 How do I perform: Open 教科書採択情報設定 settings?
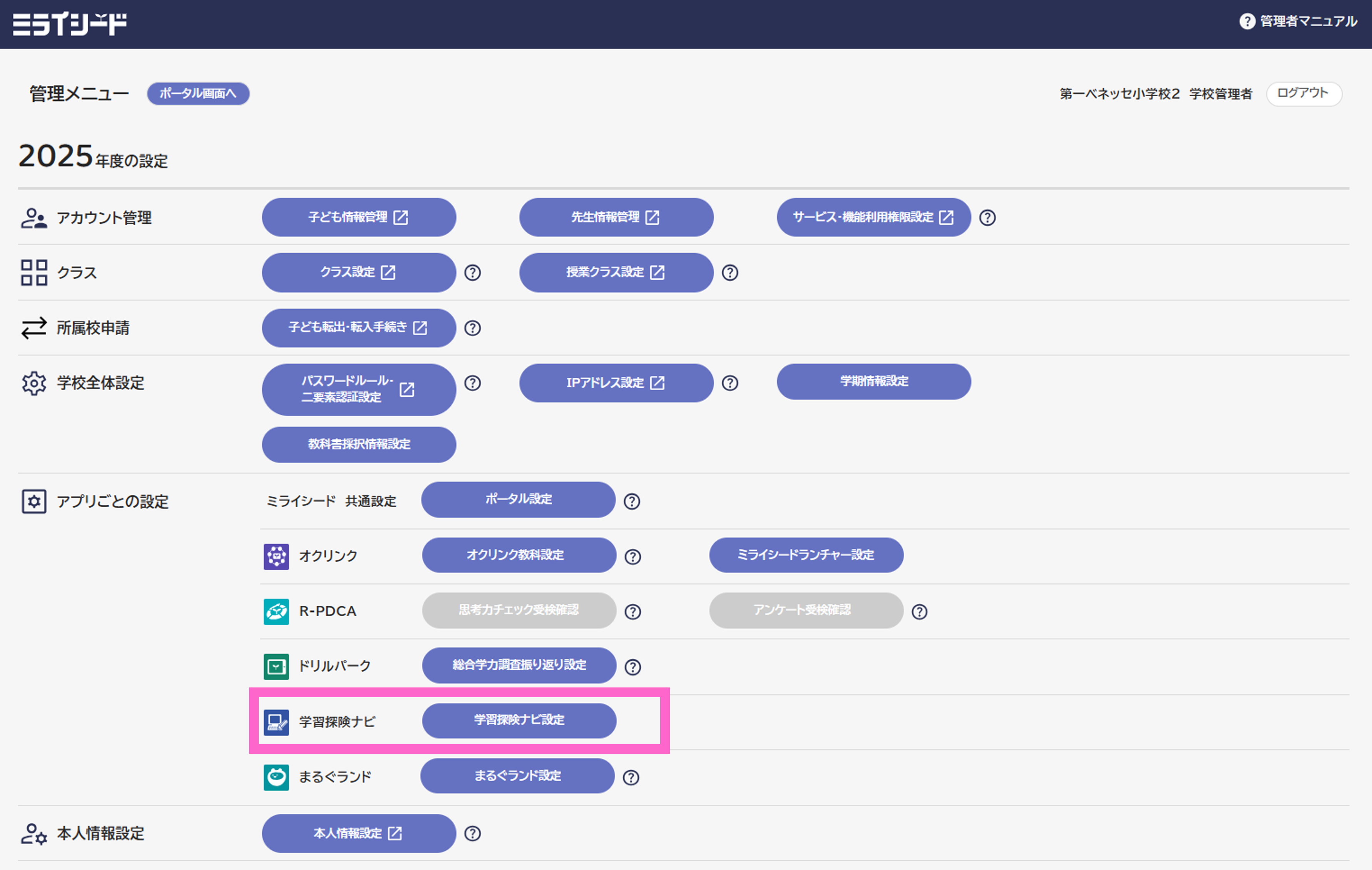click(x=358, y=444)
